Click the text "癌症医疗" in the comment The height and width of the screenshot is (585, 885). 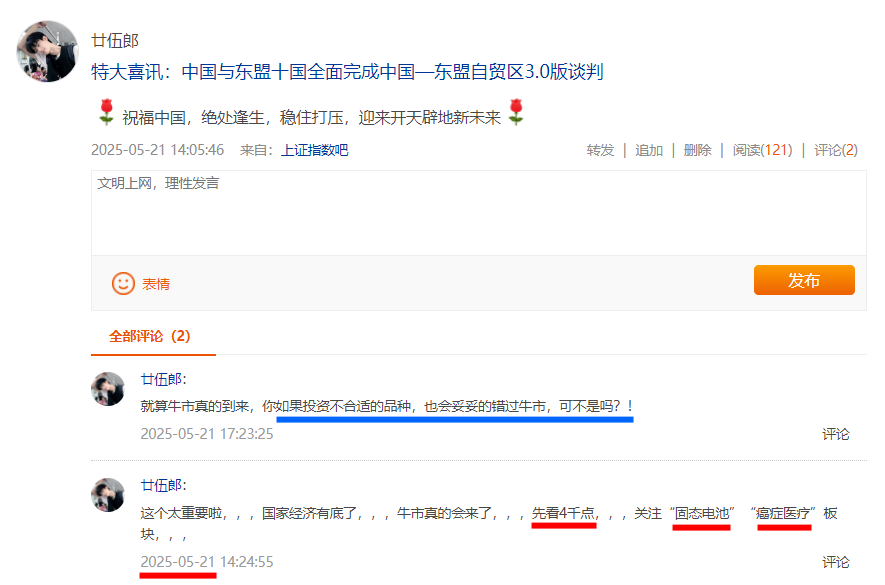tap(783, 513)
